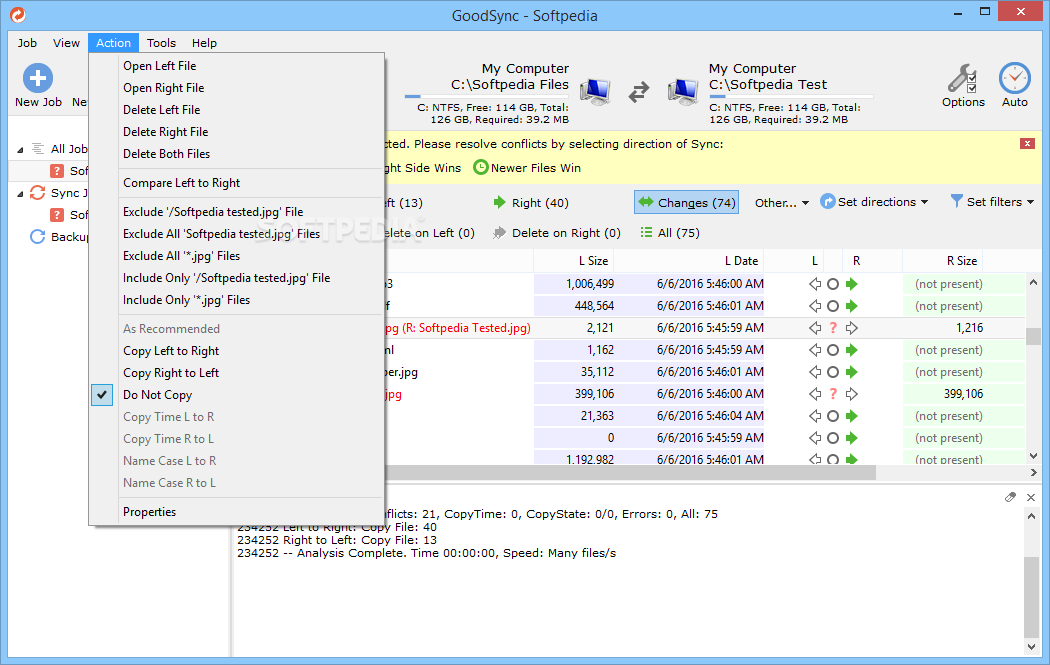The width and height of the screenshot is (1050, 665).
Task: Select Changes (74) filter
Action: coord(686,202)
